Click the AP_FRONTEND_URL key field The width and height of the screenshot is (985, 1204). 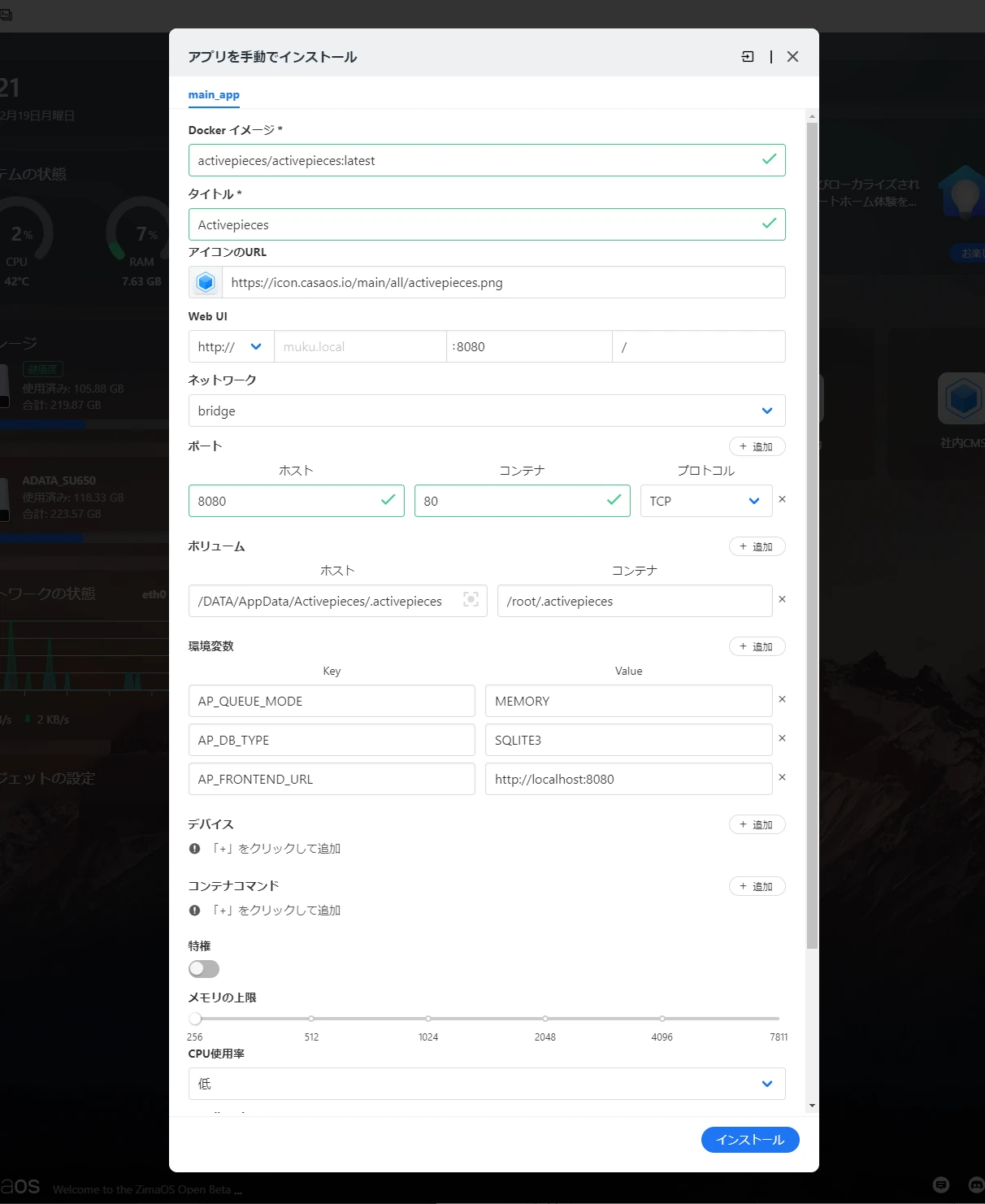click(332, 779)
